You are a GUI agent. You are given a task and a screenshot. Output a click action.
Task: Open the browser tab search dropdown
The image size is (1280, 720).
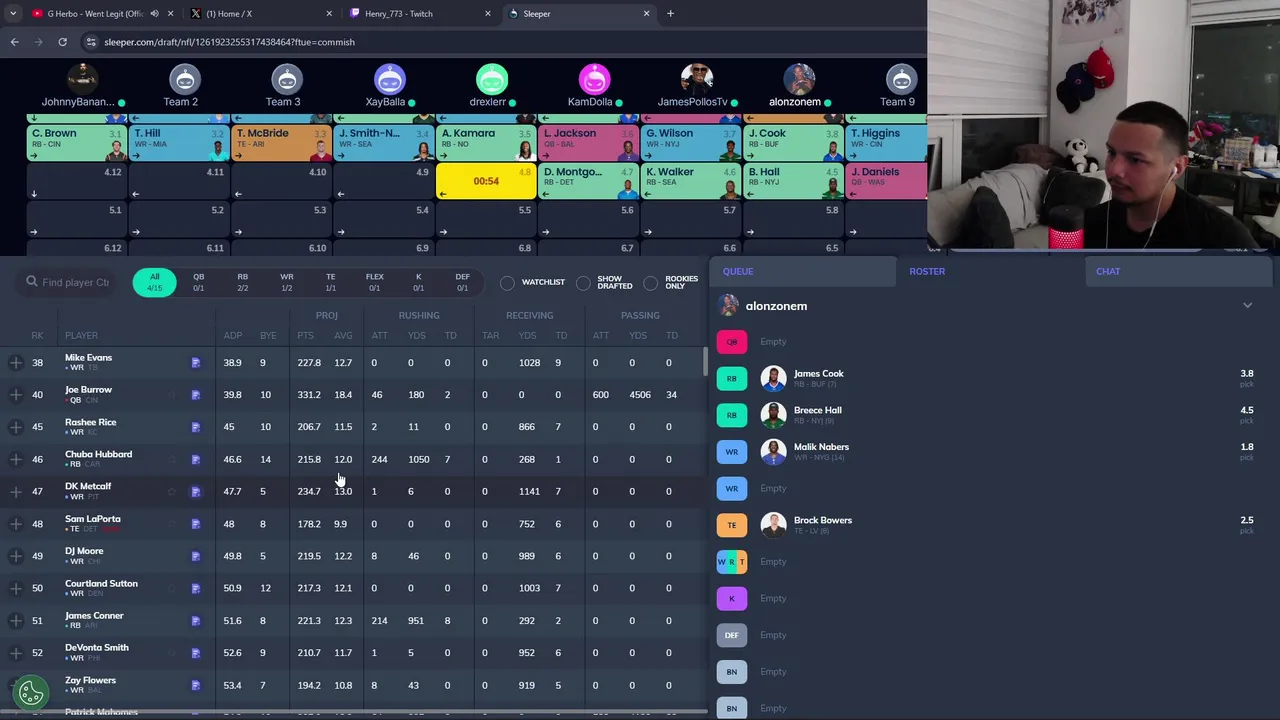point(13,14)
